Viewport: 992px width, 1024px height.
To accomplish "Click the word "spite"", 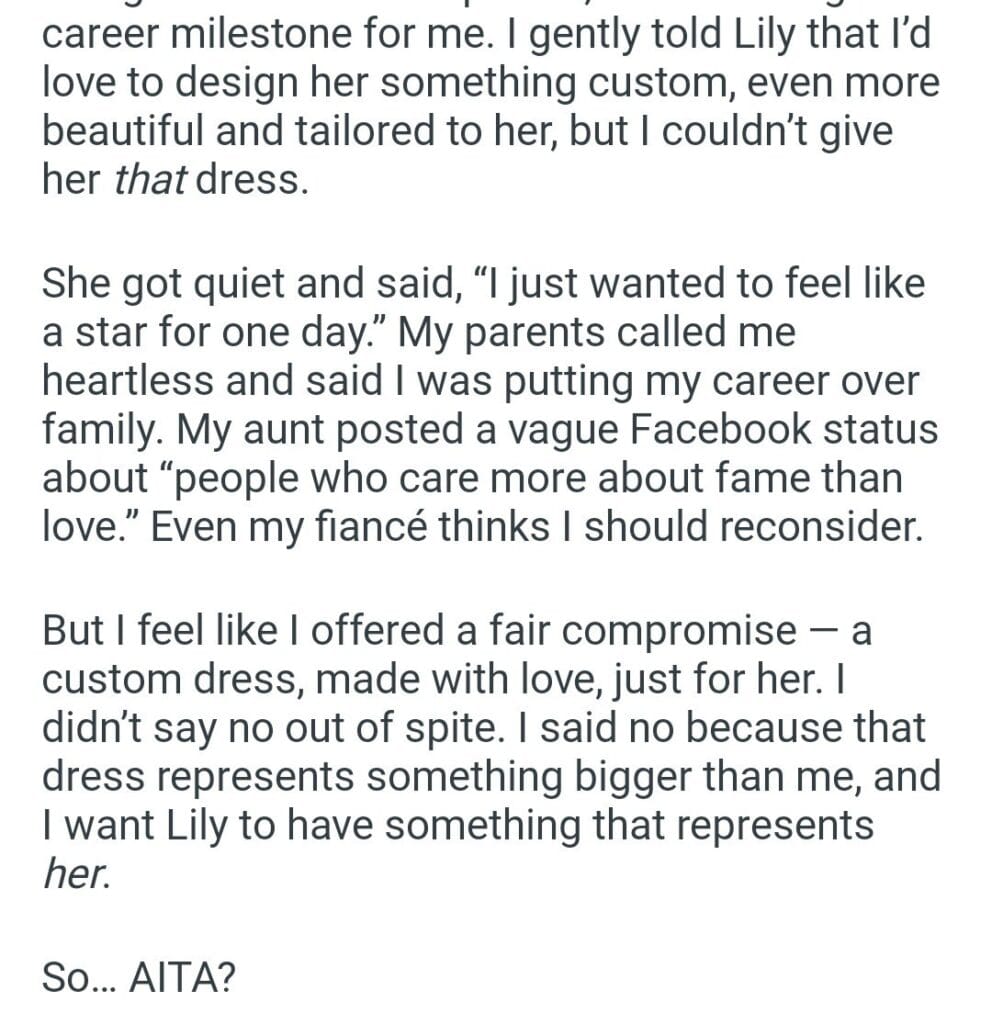I will click(454, 729).
